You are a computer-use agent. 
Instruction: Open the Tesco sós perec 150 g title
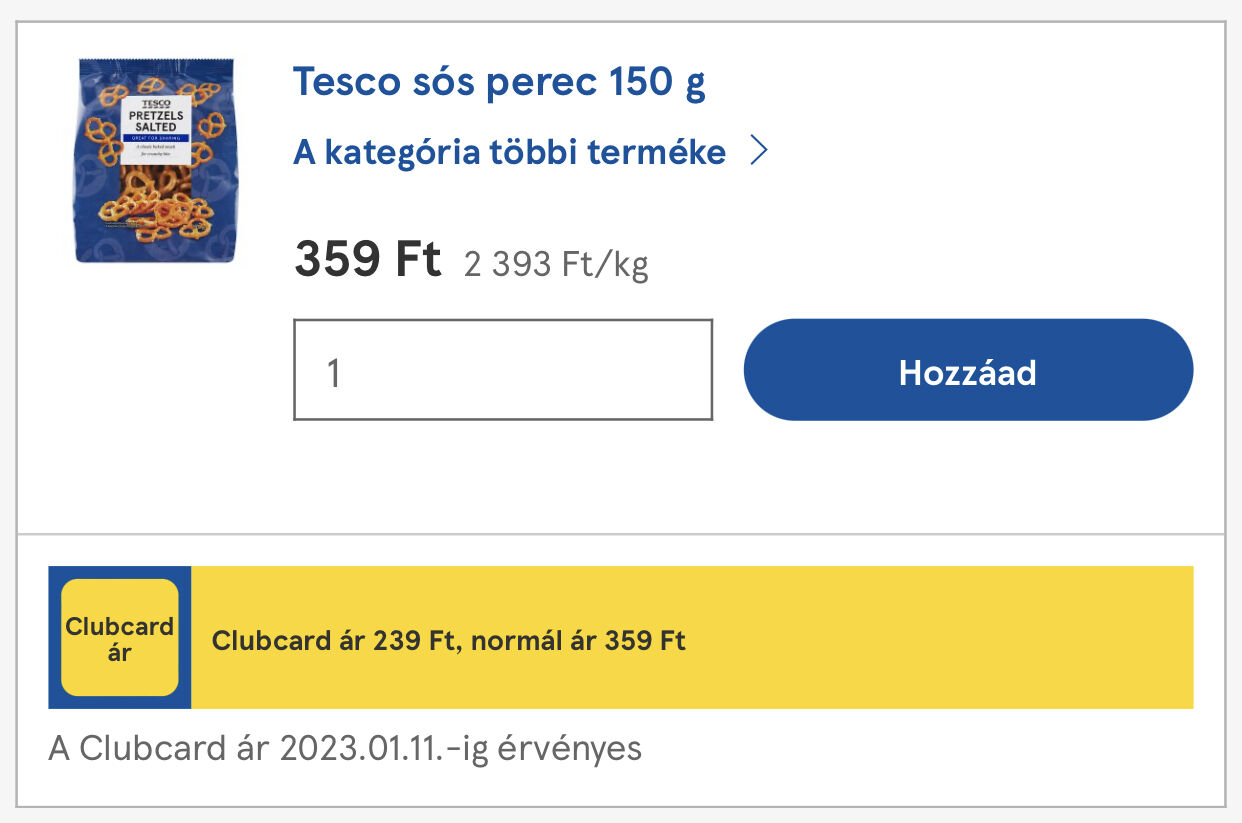tap(498, 82)
